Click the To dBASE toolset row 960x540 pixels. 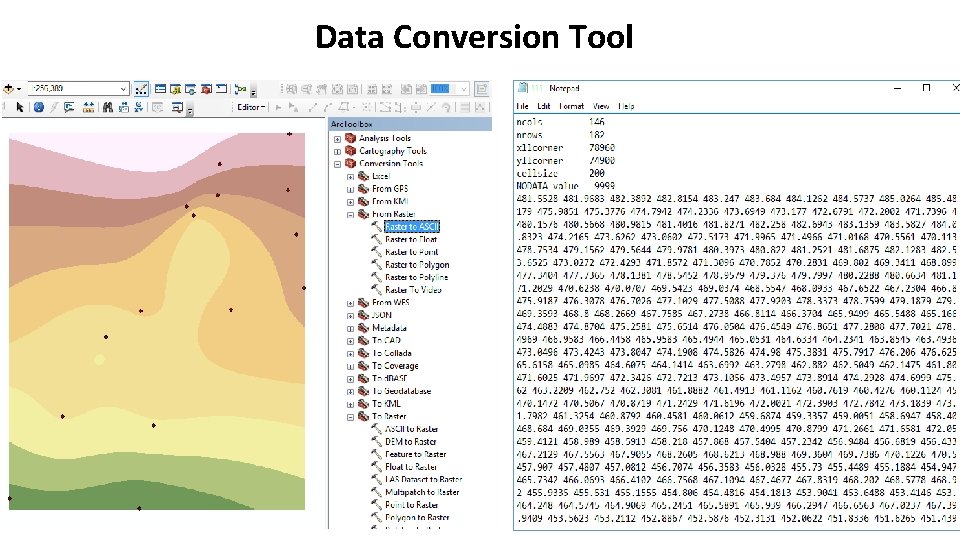coord(389,378)
